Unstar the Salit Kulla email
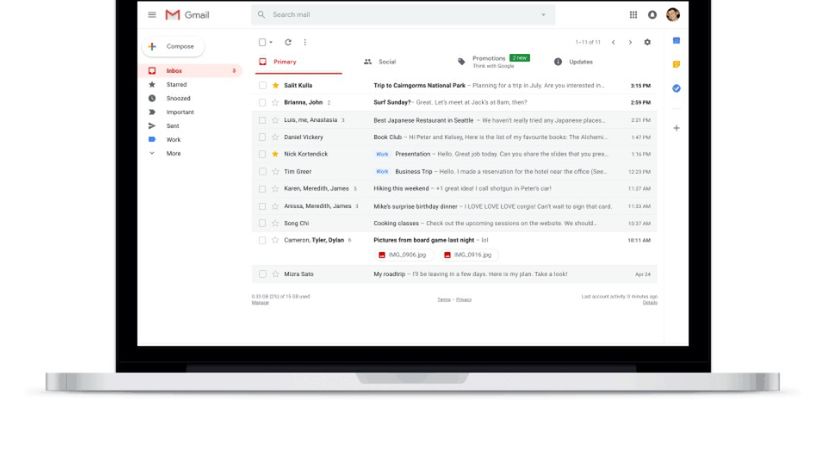The width and height of the screenshot is (833, 469). click(x=275, y=86)
